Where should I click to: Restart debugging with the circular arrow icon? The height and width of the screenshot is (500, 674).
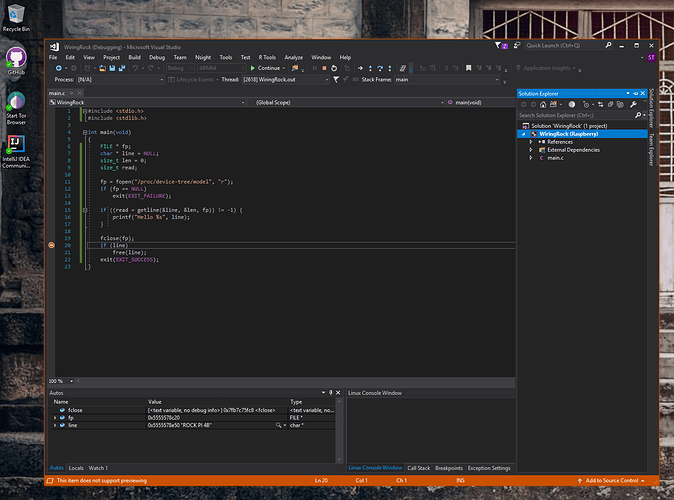[x=334, y=68]
